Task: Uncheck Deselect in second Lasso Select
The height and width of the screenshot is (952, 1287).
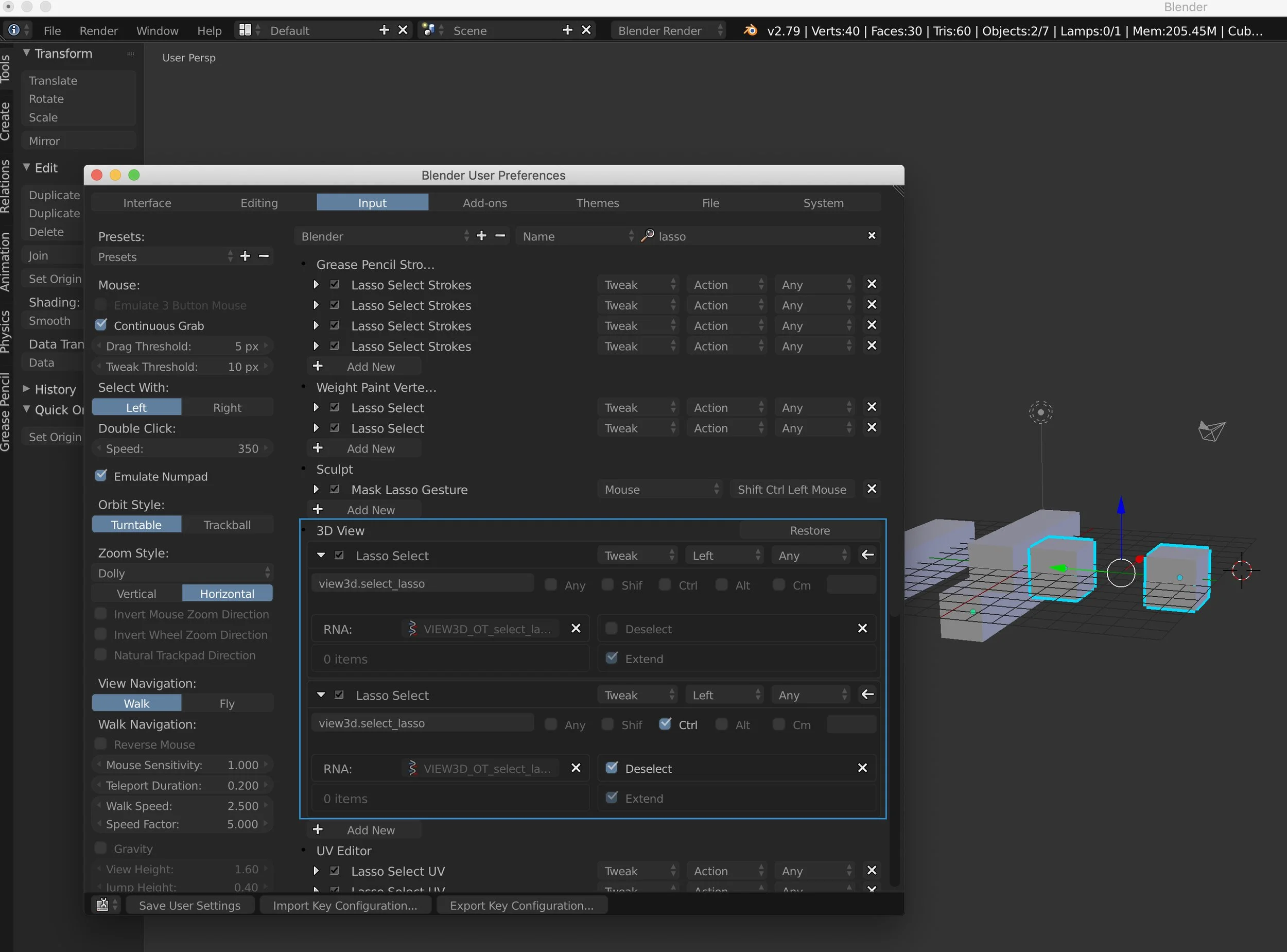Action: click(x=612, y=768)
